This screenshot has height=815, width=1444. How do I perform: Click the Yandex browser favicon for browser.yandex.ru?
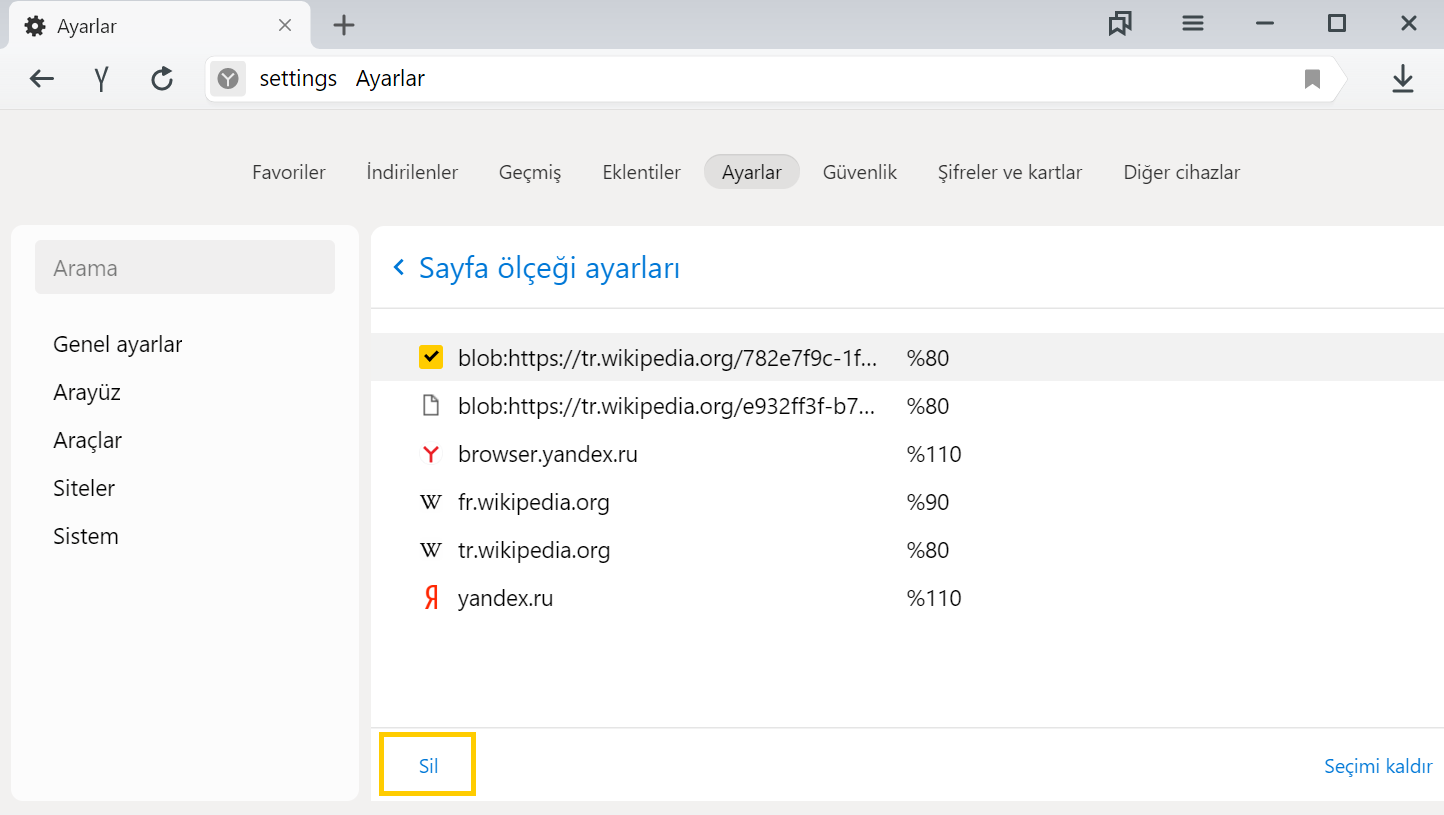[431, 454]
